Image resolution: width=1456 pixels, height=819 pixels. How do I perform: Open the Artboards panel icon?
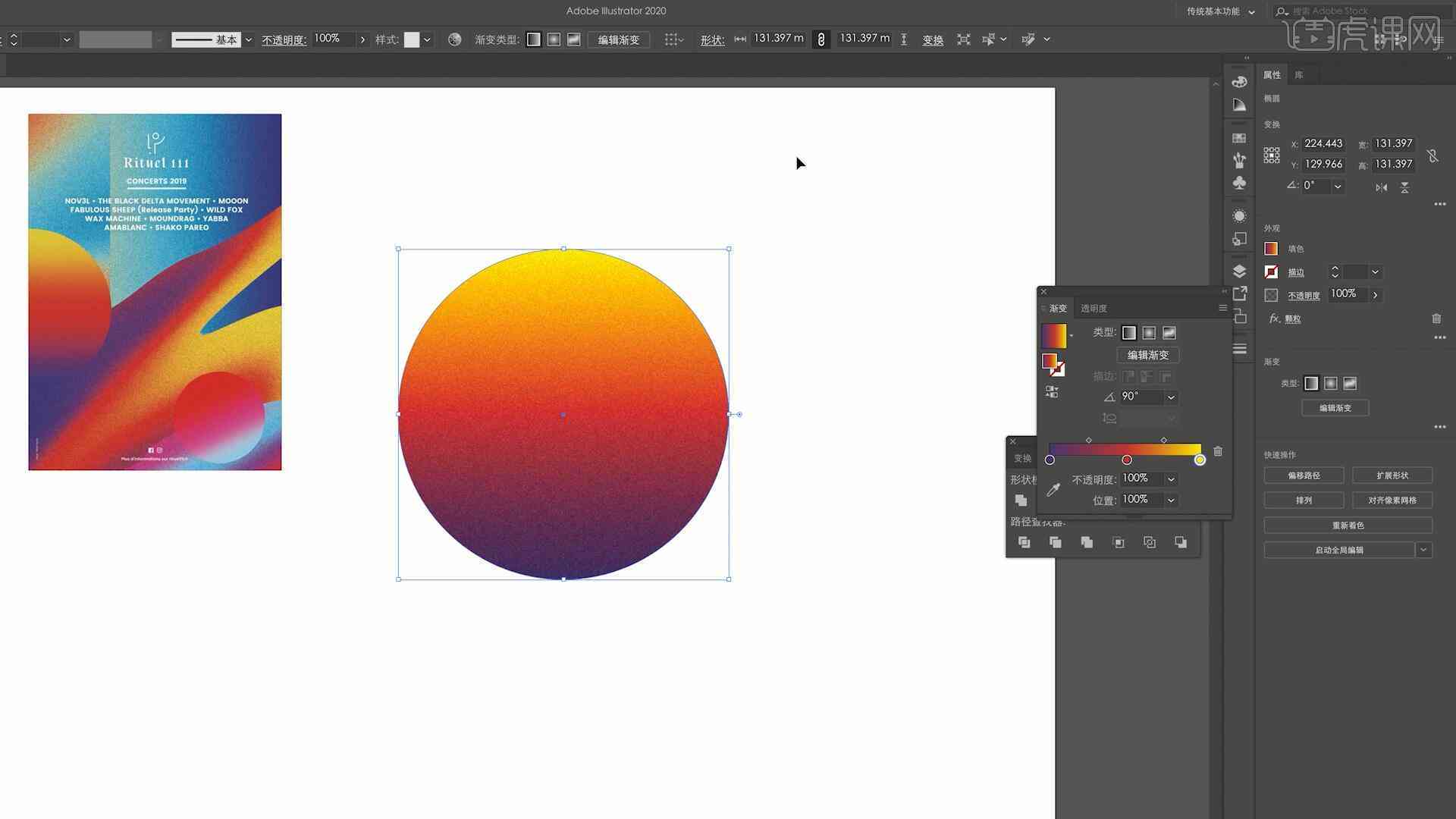point(1239,316)
